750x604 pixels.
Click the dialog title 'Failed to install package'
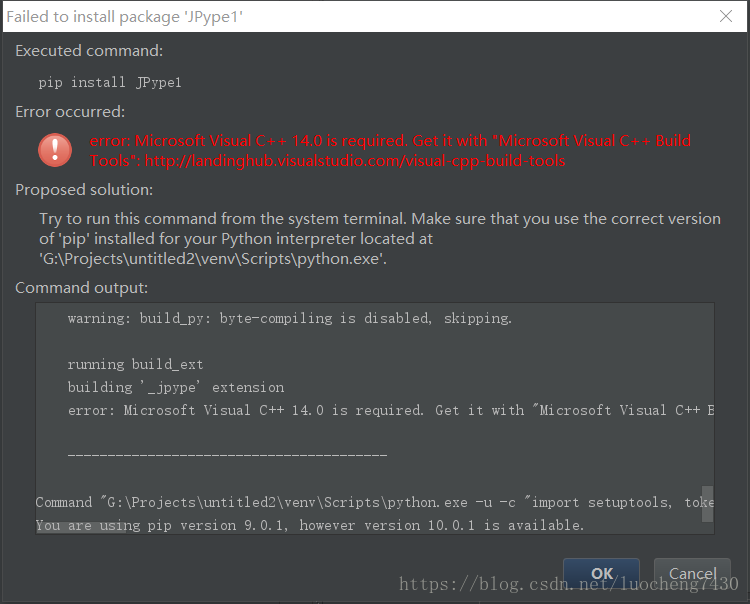(x=124, y=17)
